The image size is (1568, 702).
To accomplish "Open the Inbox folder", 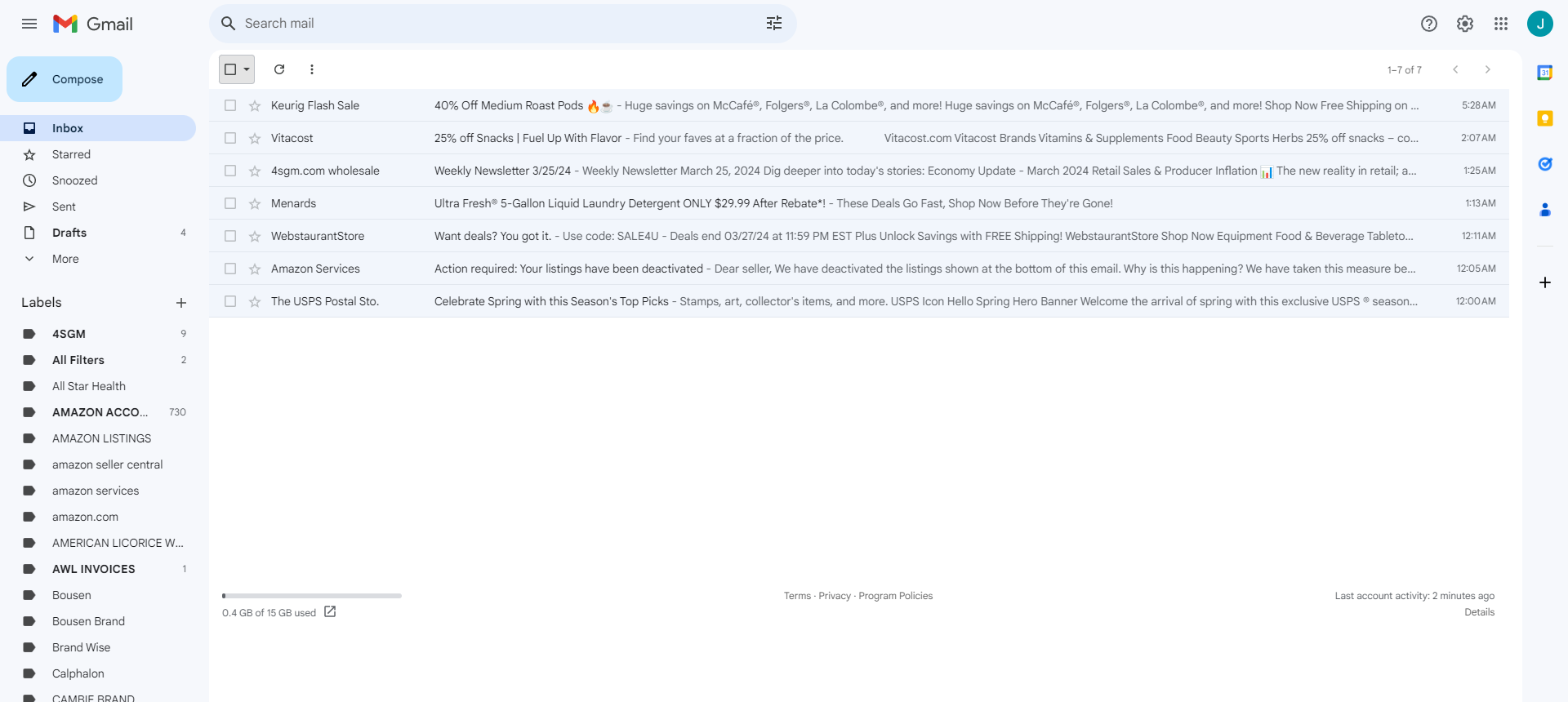I will pyautogui.click(x=98, y=128).
